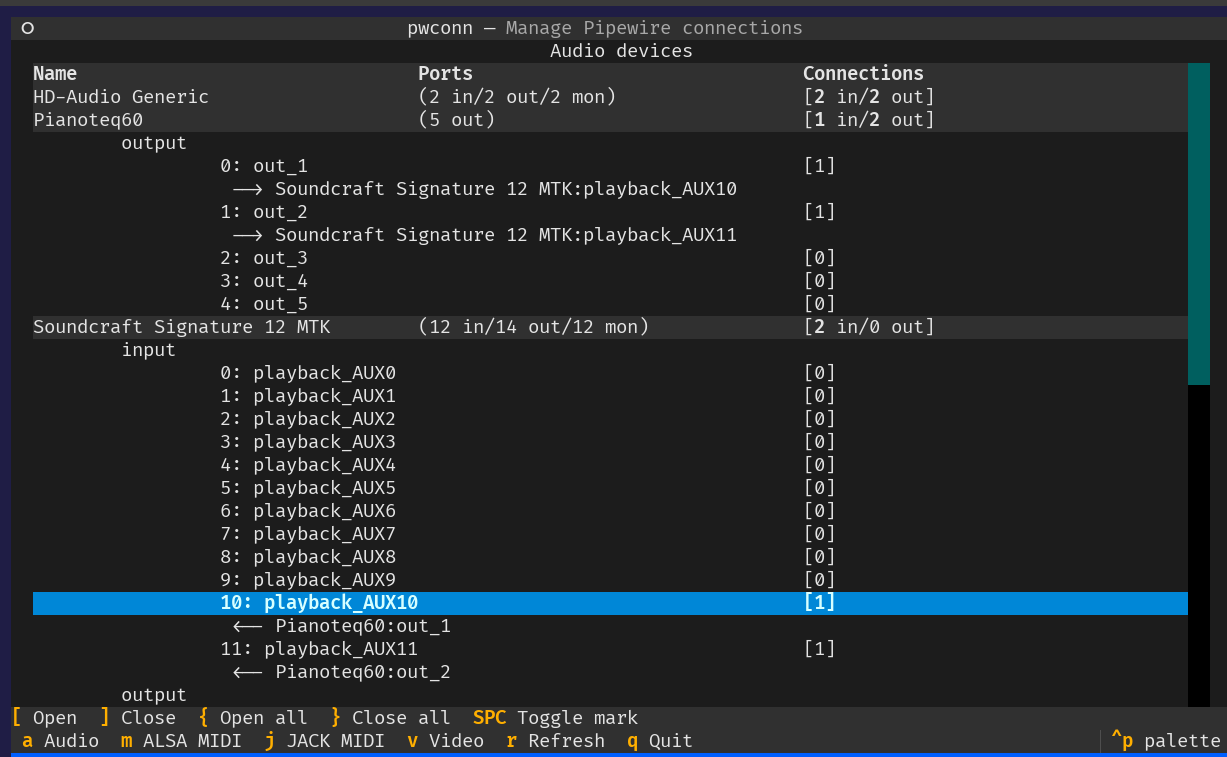Image resolution: width=1227 pixels, height=757 pixels.
Task: Click the '[2 in/0 out]' connections cell
Action: pos(869,327)
